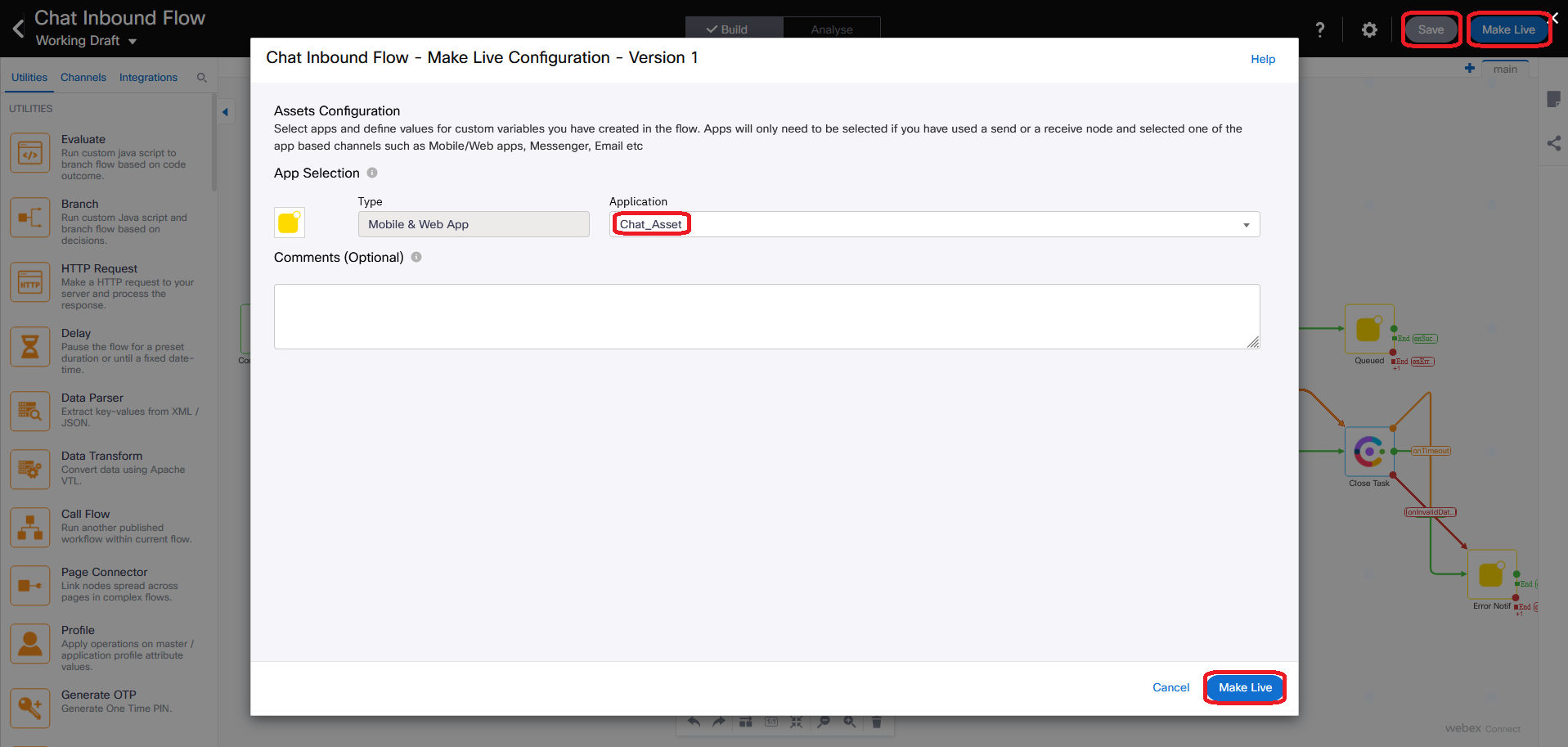Click the Make Live button in header
Image resolution: width=1568 pixels, height=747 pixels.
[1508, 29]
